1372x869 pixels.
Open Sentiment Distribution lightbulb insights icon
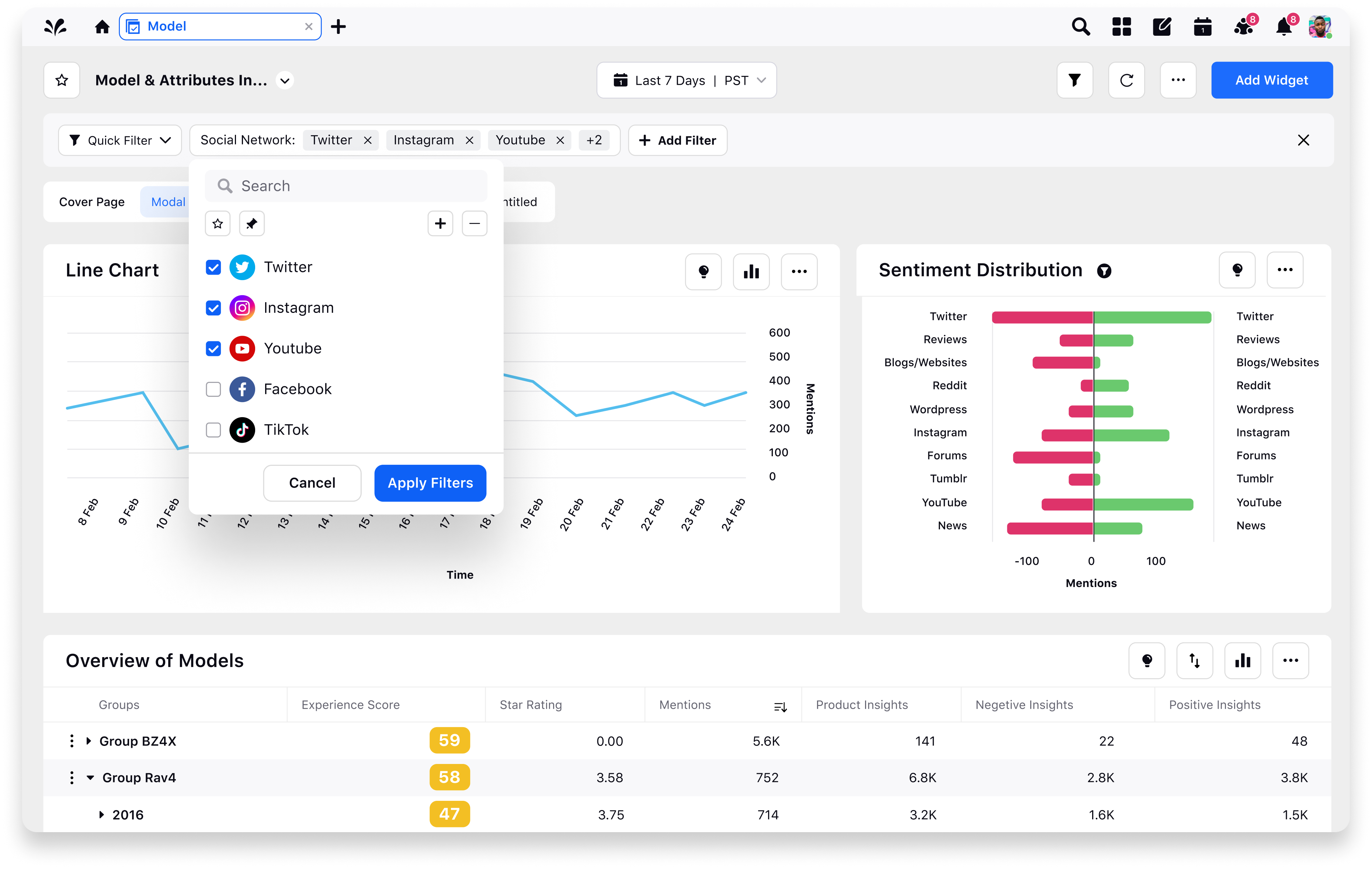(1237, 270)
